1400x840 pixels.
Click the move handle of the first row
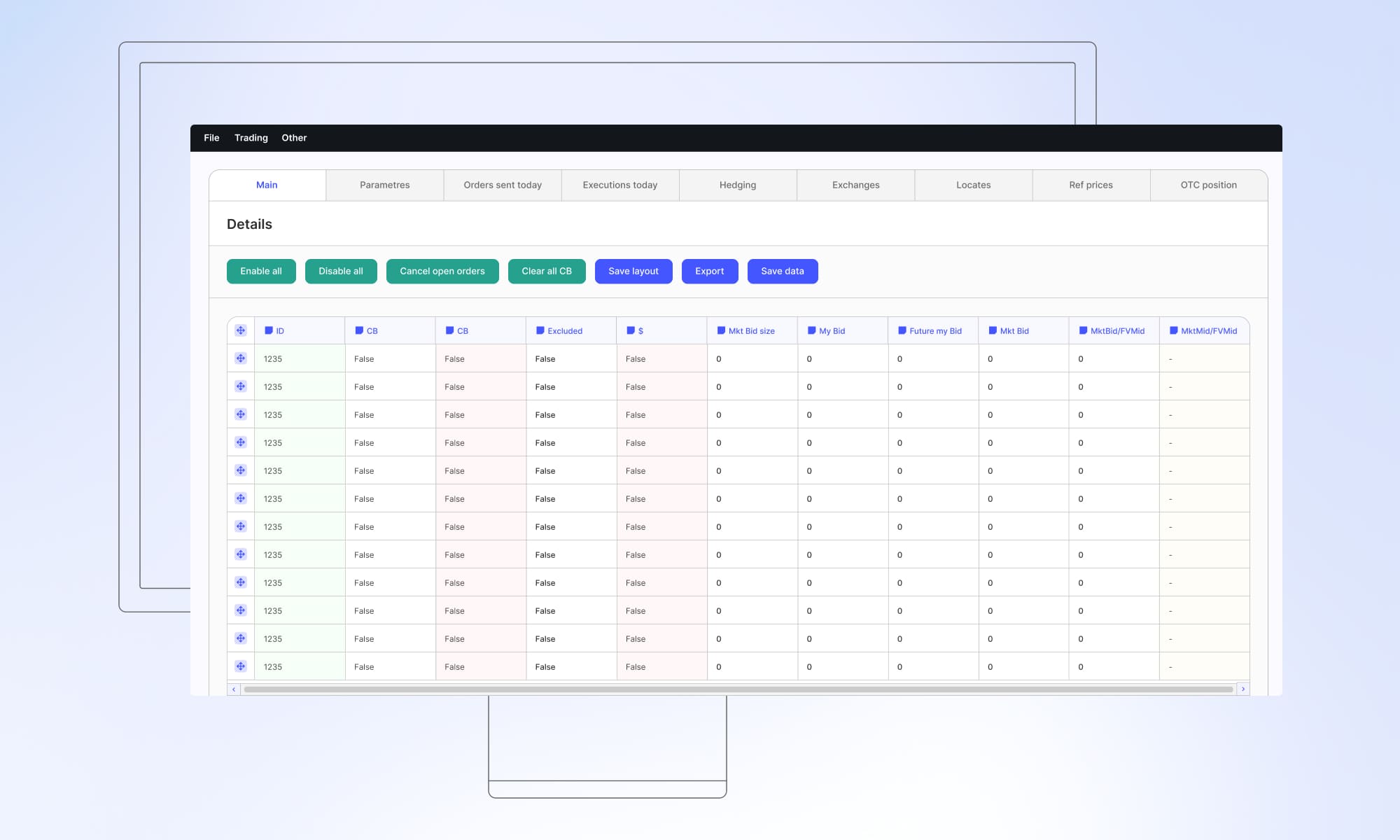coord(241,358)
